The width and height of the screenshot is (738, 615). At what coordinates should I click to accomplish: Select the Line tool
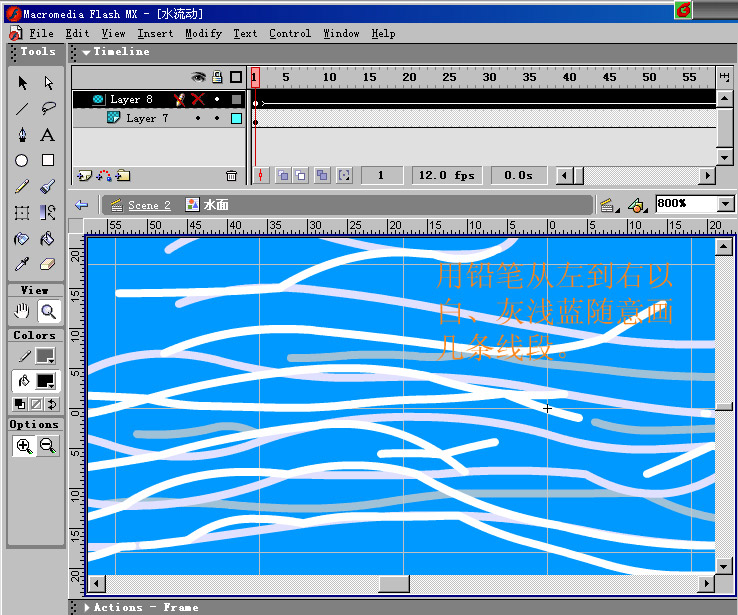coord(22,109)
